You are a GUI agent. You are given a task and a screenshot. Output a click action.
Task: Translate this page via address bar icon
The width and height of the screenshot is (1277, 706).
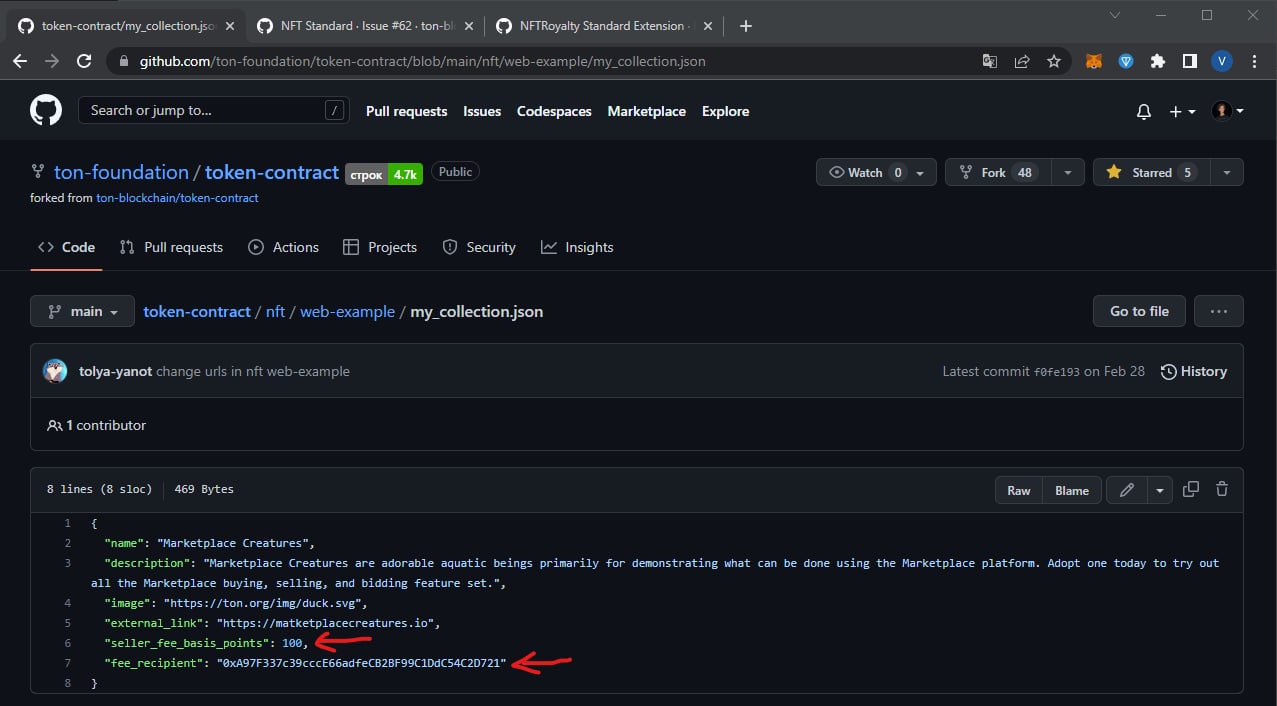[990, 61]
